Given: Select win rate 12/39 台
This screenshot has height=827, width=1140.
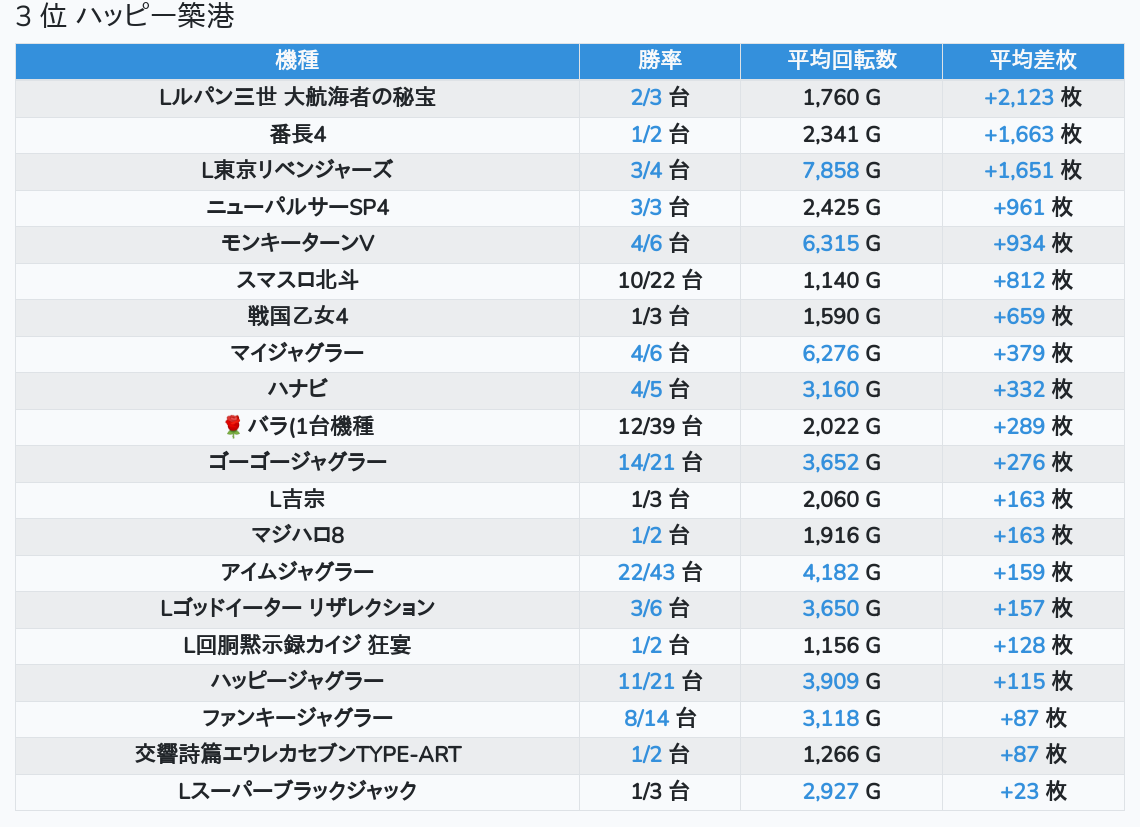Looking at the screenshot, I should pyautogui.click(x=660, y=426).
